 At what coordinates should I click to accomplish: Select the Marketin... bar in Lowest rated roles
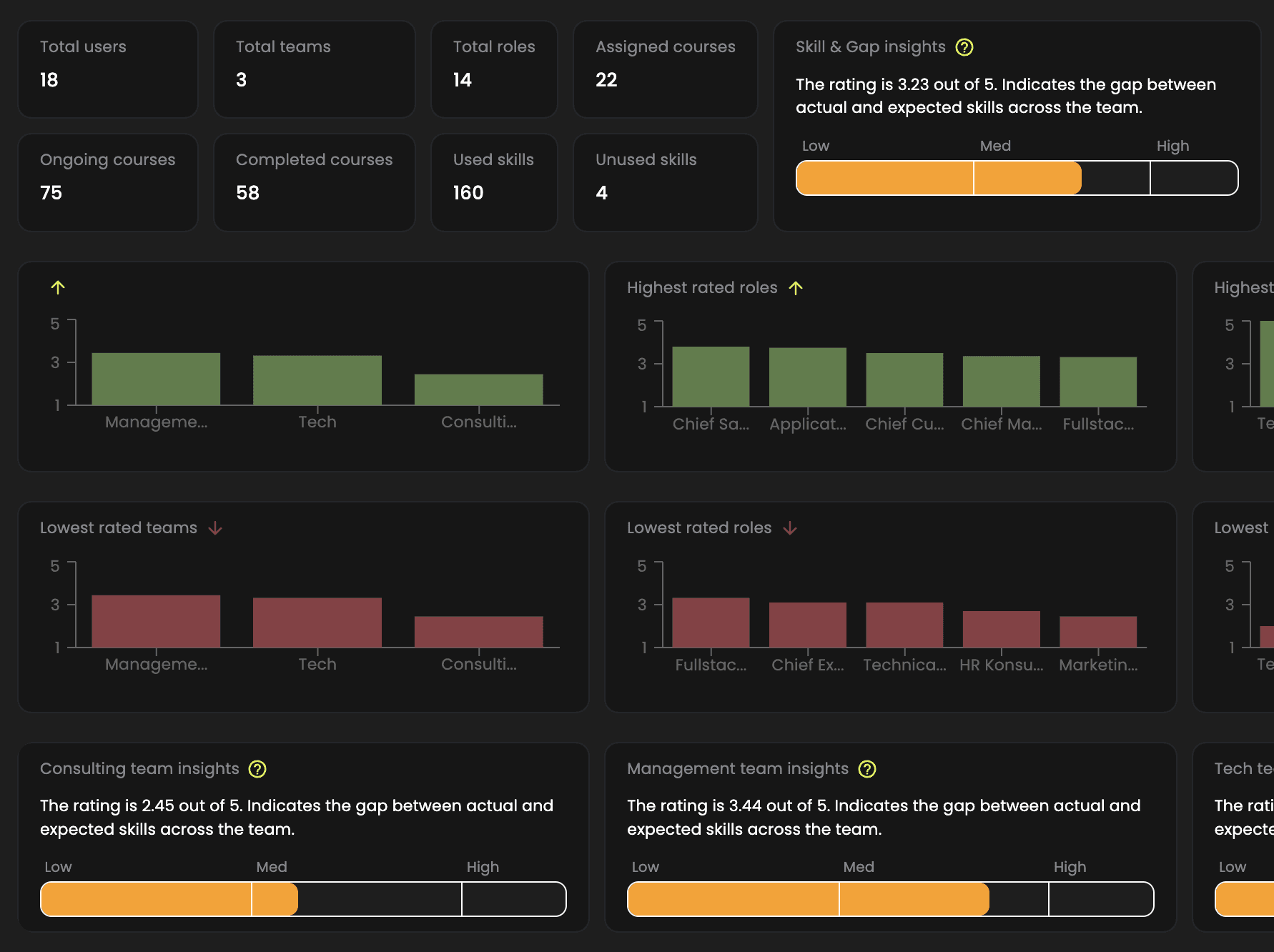coord(1098,632)
